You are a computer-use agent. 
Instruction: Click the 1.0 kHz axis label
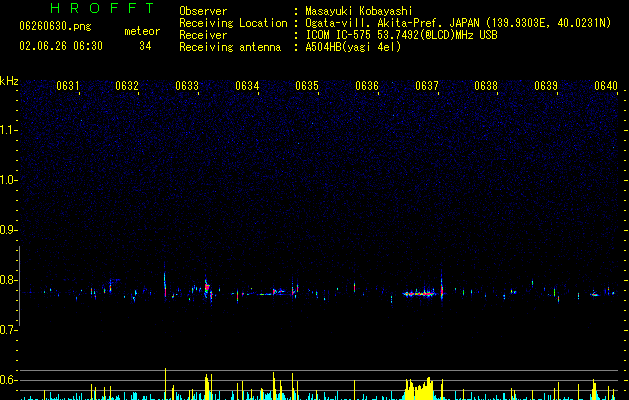[8, 180]
